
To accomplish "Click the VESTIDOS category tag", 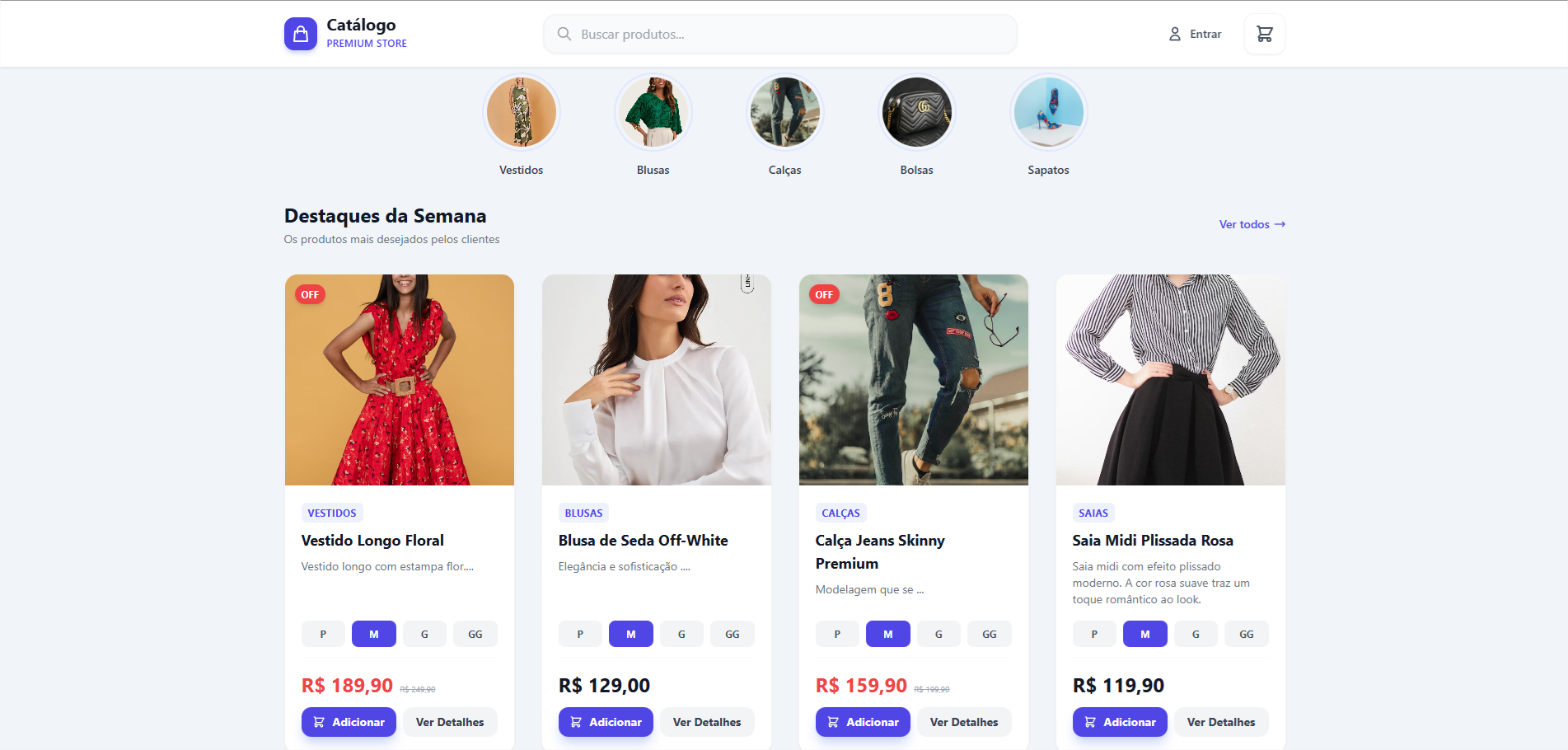I will 332,513.
